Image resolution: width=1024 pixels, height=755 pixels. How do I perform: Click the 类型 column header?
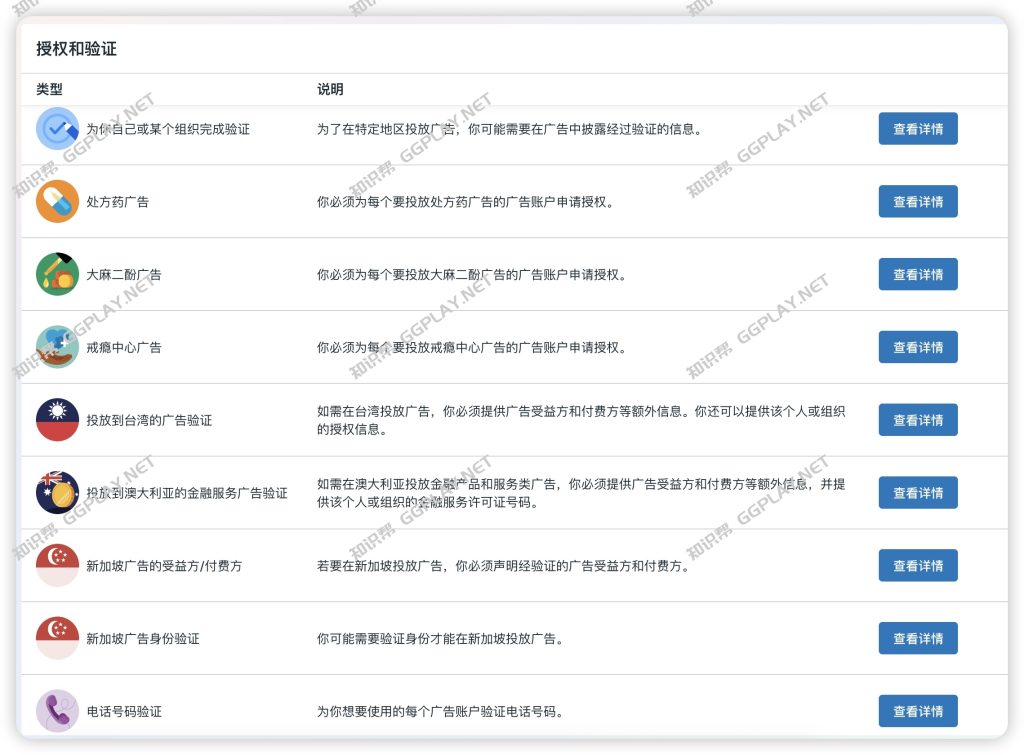pyautogui.click(x=49, y=89)
